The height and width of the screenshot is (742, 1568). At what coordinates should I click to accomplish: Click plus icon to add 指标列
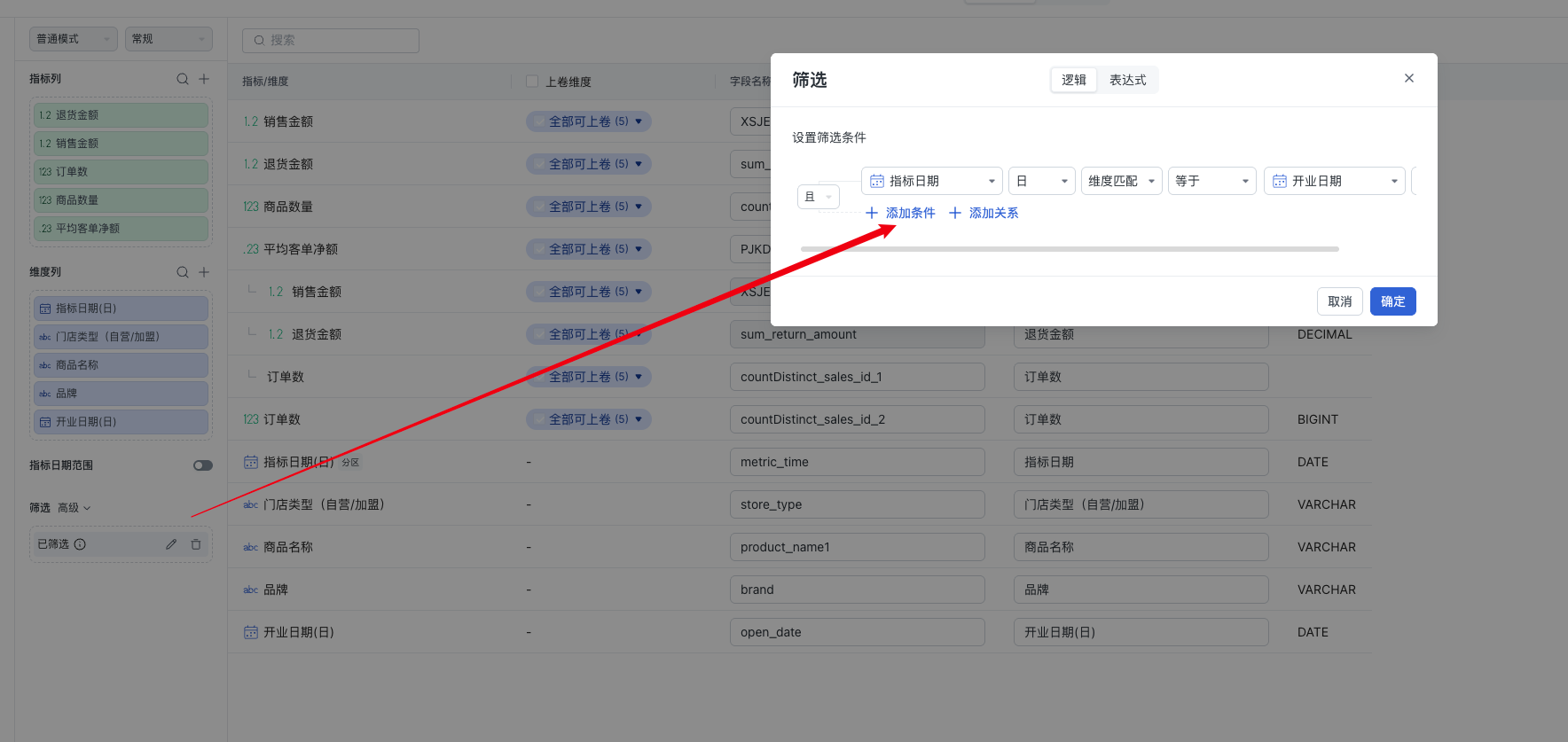click(x=204, y=79)
